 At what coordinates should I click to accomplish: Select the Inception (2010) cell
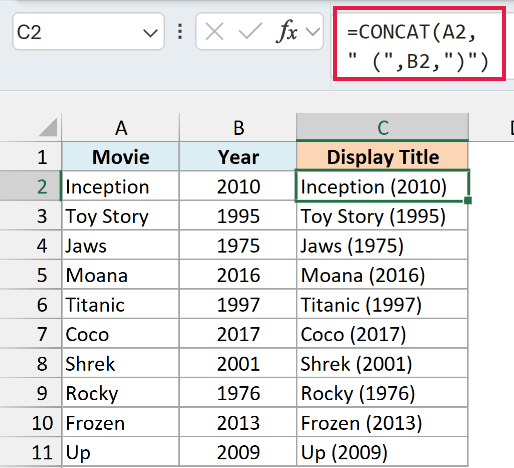click(x=382, y=186)
